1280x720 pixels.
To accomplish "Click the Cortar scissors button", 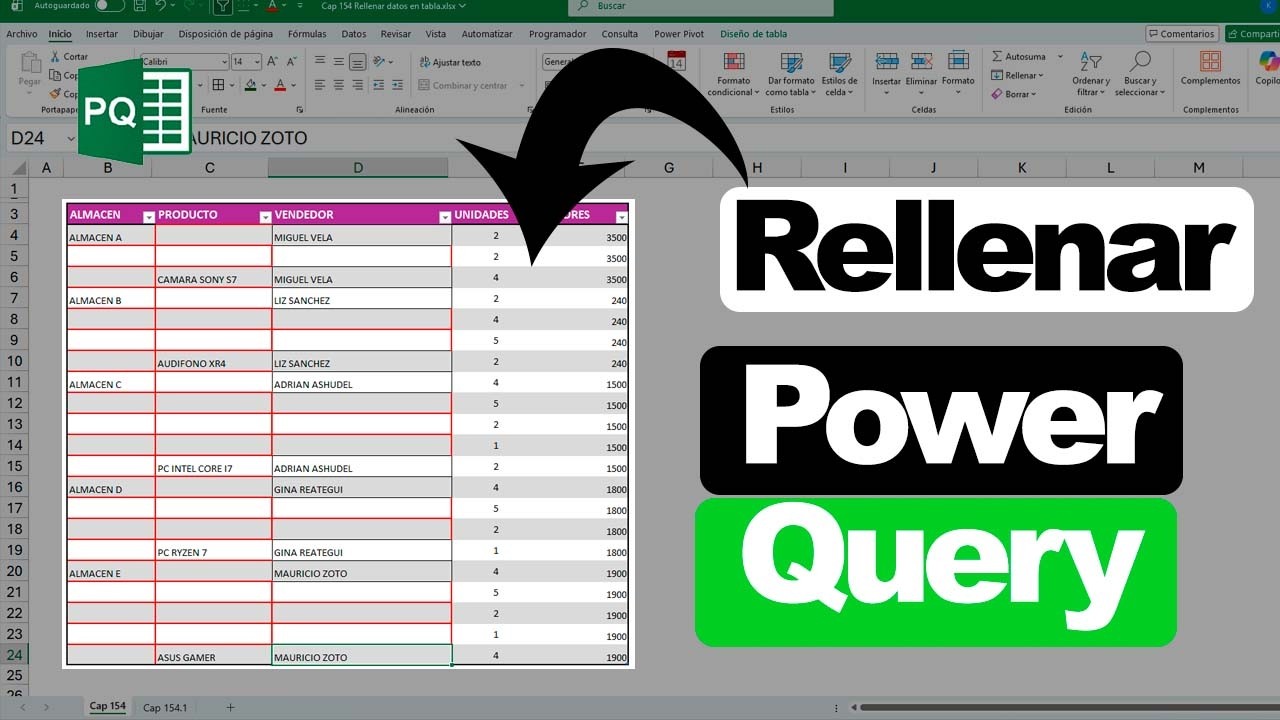I will 69,57.
